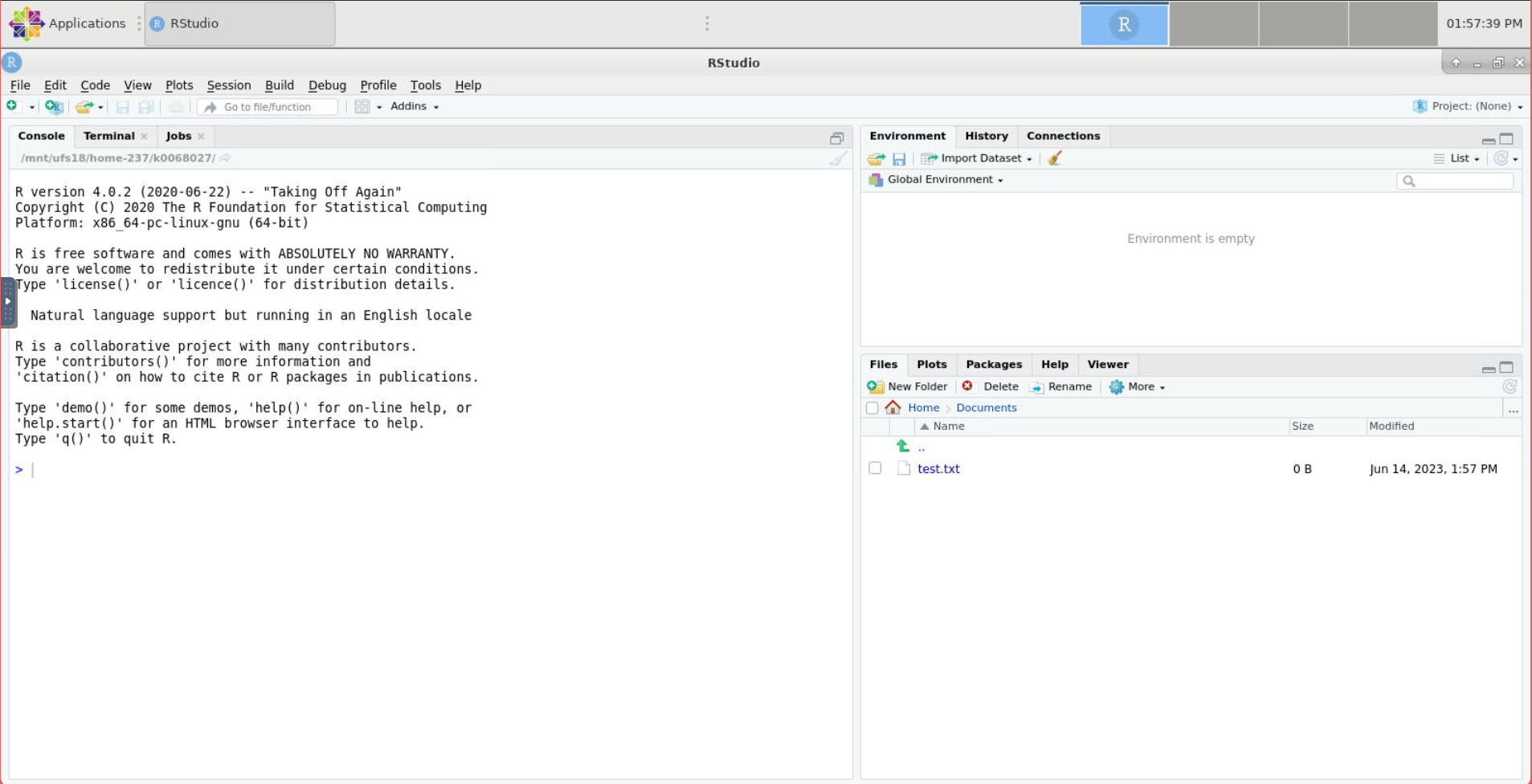
Task: Expand the refresh options dropdown arrow
Action: (x=1516, y=159)
